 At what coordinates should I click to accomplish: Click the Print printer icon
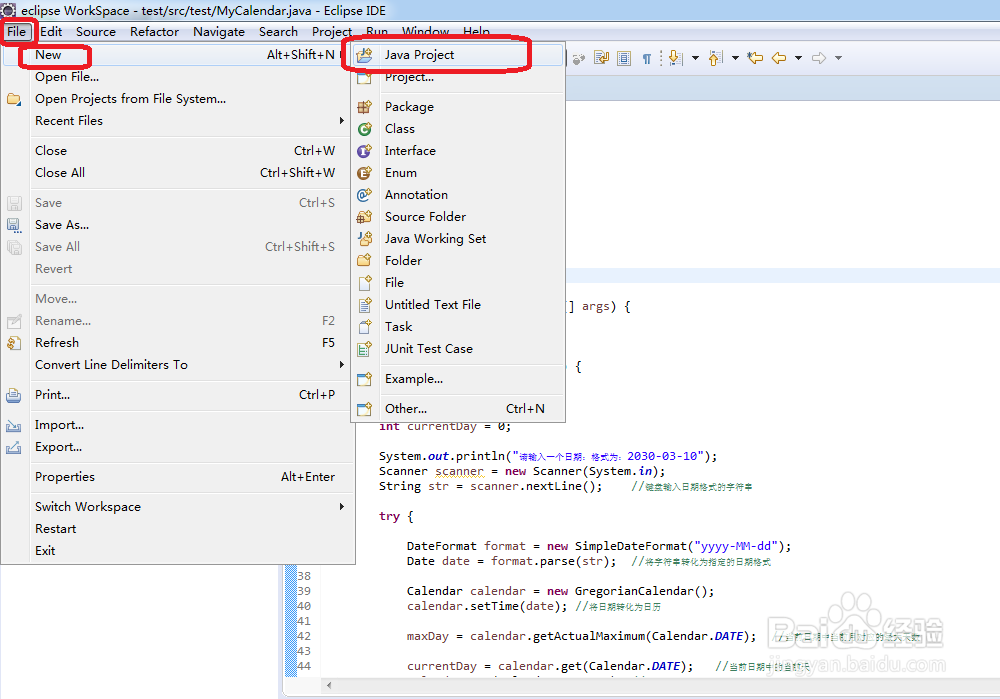click(13, 395)
